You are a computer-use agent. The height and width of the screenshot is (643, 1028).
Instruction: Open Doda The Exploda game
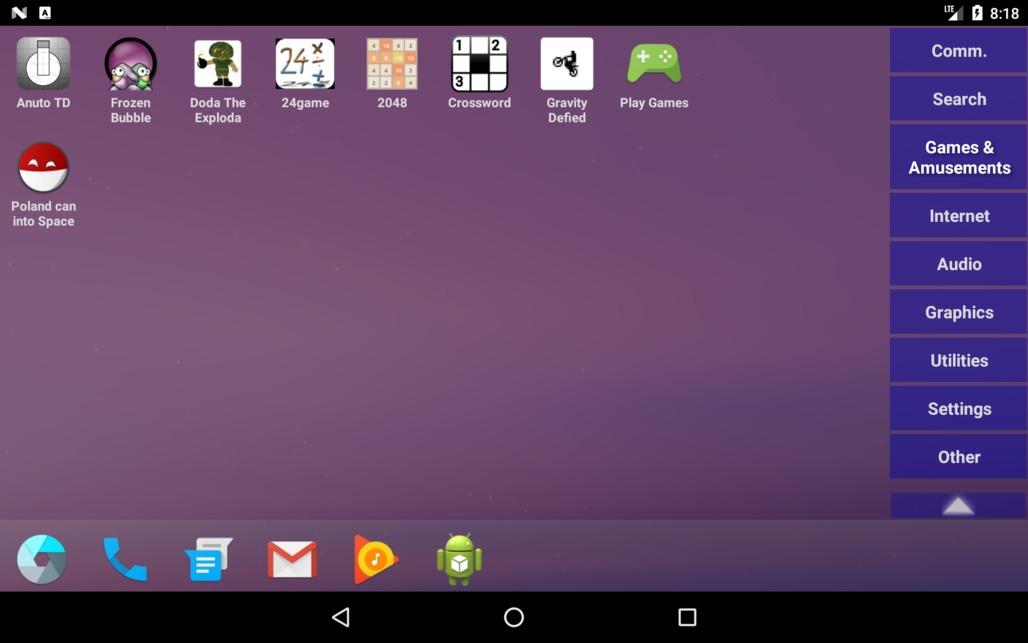(217, 65)
